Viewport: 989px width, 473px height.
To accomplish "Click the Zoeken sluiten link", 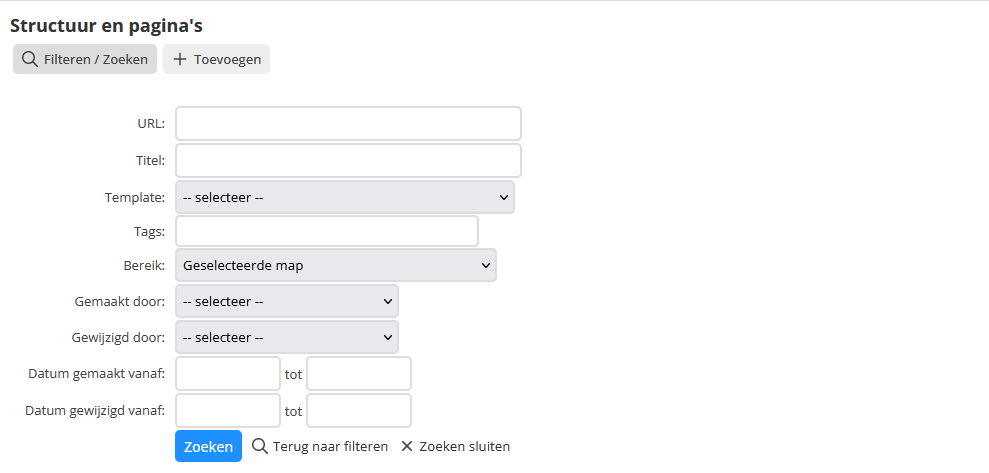I will click(x=455, y=447).
